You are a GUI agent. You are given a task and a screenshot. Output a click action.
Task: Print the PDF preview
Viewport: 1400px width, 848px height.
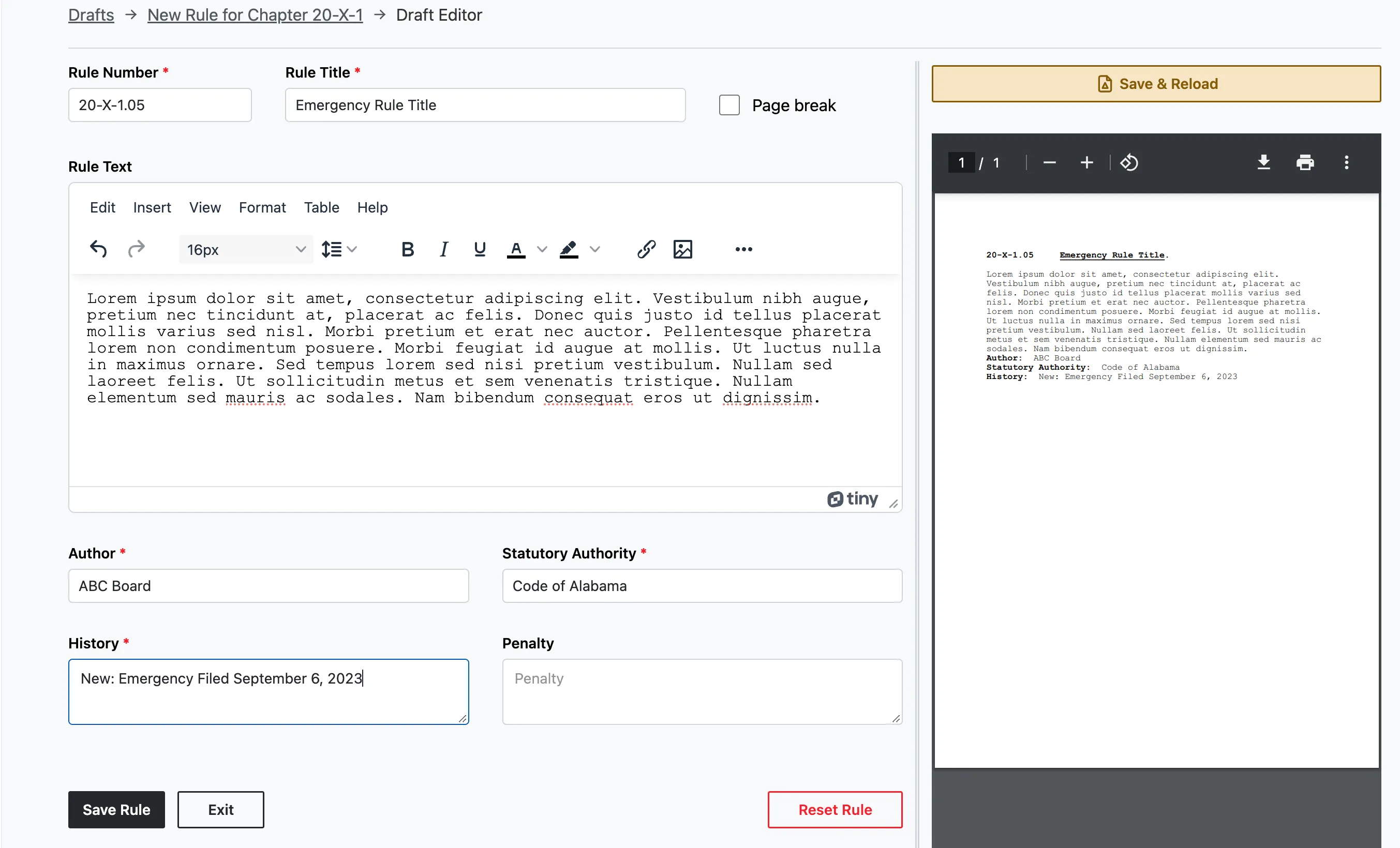coord(1305,162)
